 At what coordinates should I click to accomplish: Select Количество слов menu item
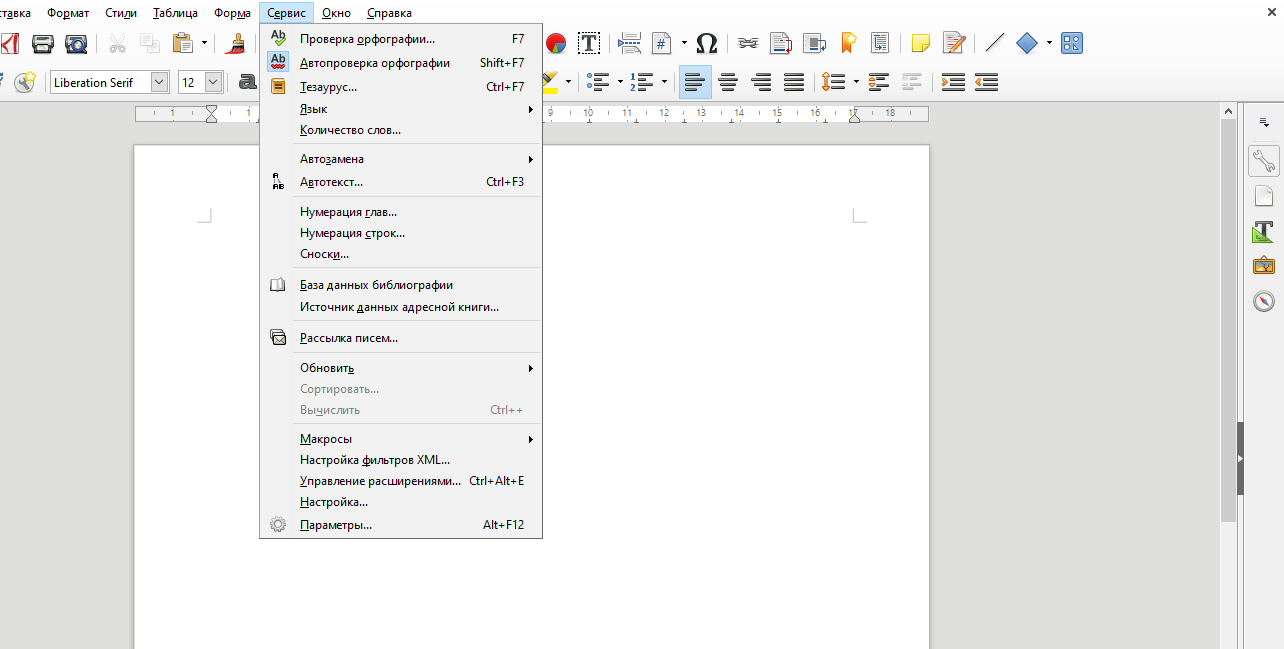click(x=350, y=130)
